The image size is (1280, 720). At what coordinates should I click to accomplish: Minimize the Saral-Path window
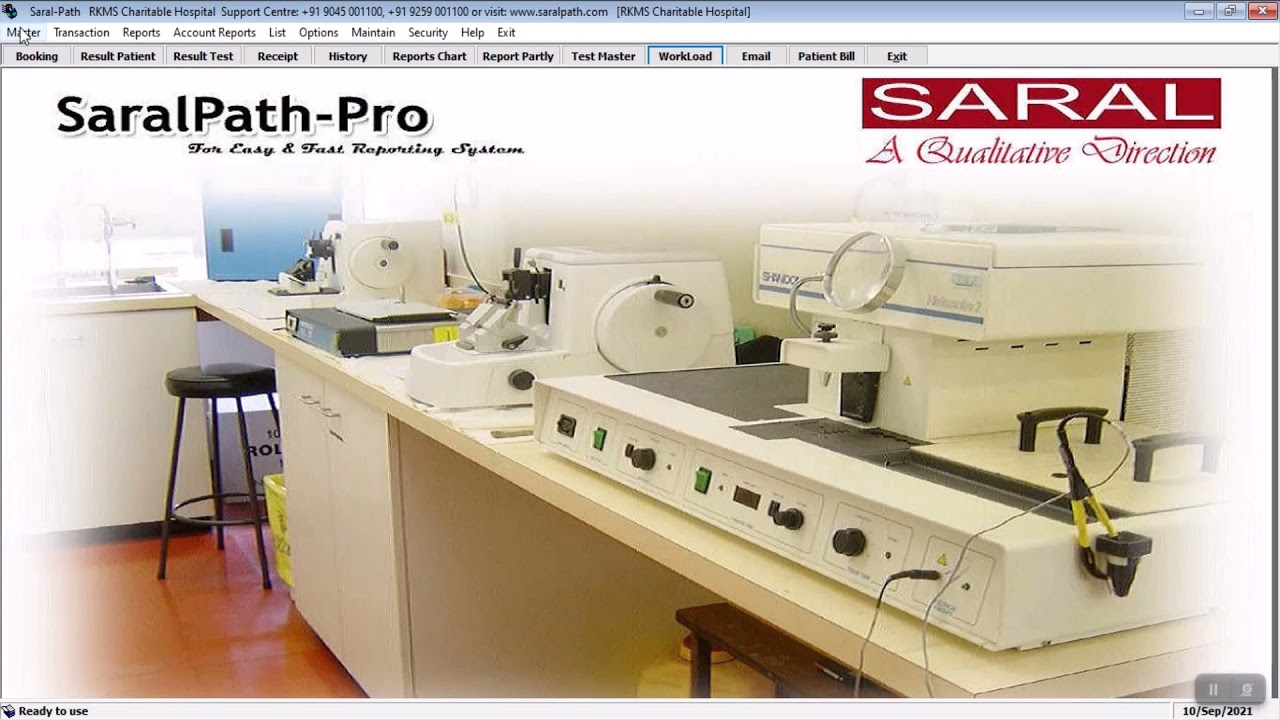tap(1198, 11)
